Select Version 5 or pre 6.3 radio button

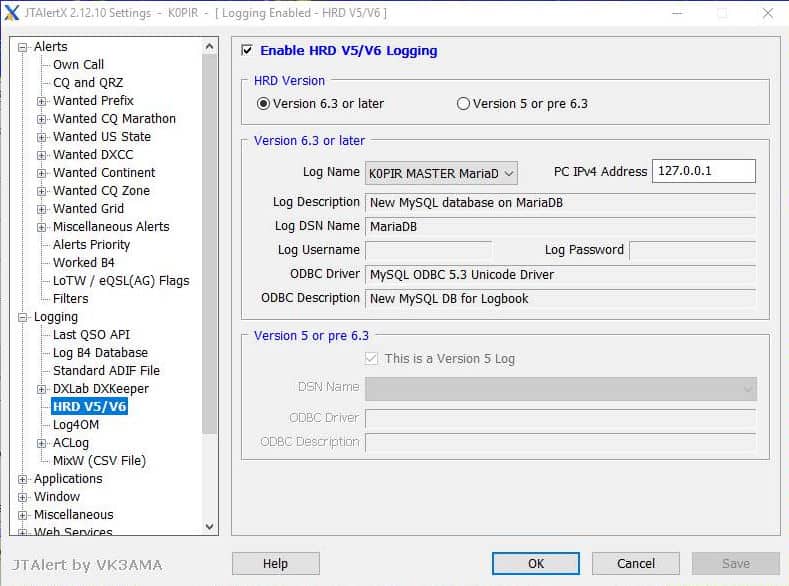coord(463,104)
